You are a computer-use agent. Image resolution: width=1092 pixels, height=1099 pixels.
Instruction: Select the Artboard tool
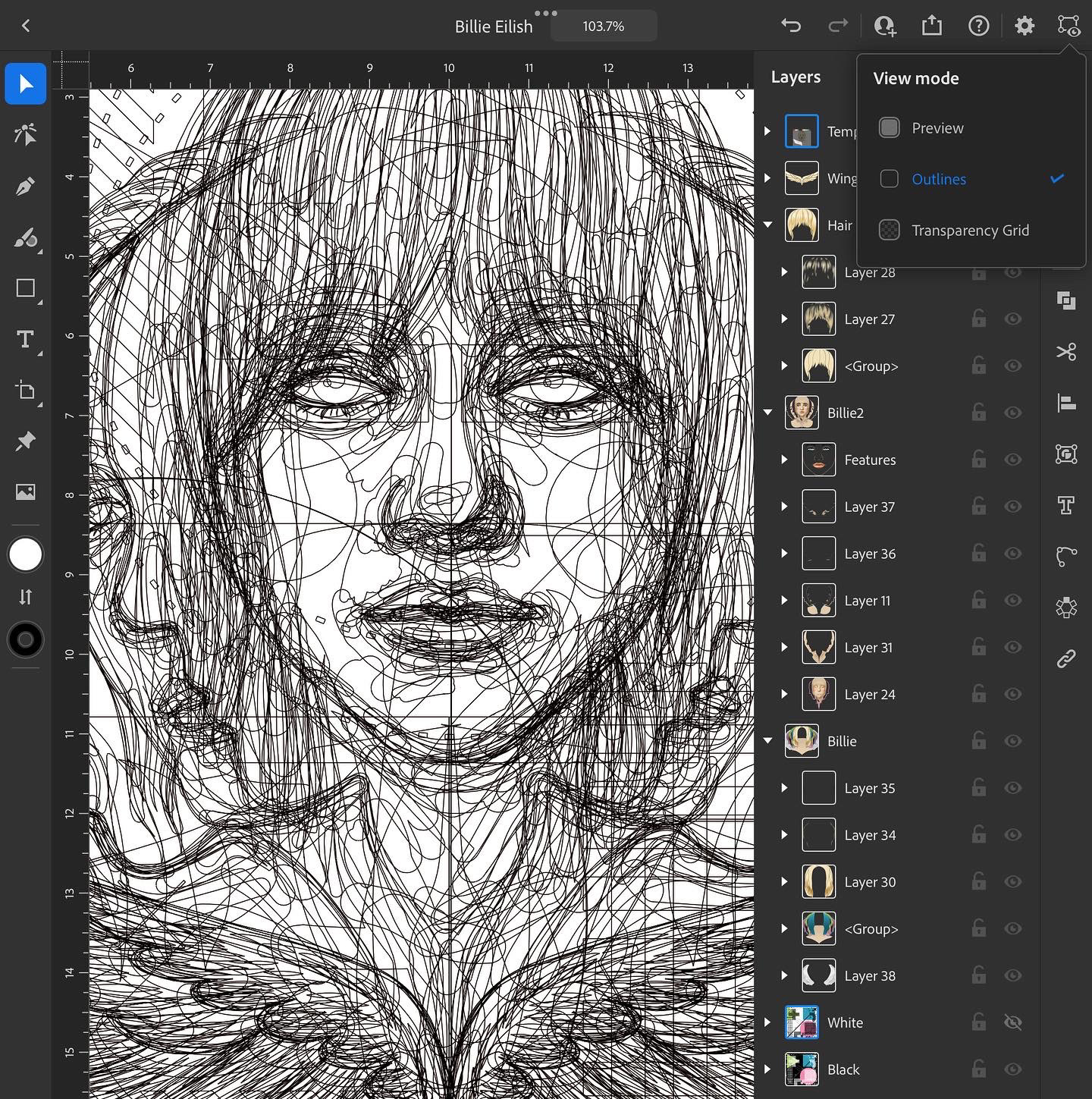point(25,391)
